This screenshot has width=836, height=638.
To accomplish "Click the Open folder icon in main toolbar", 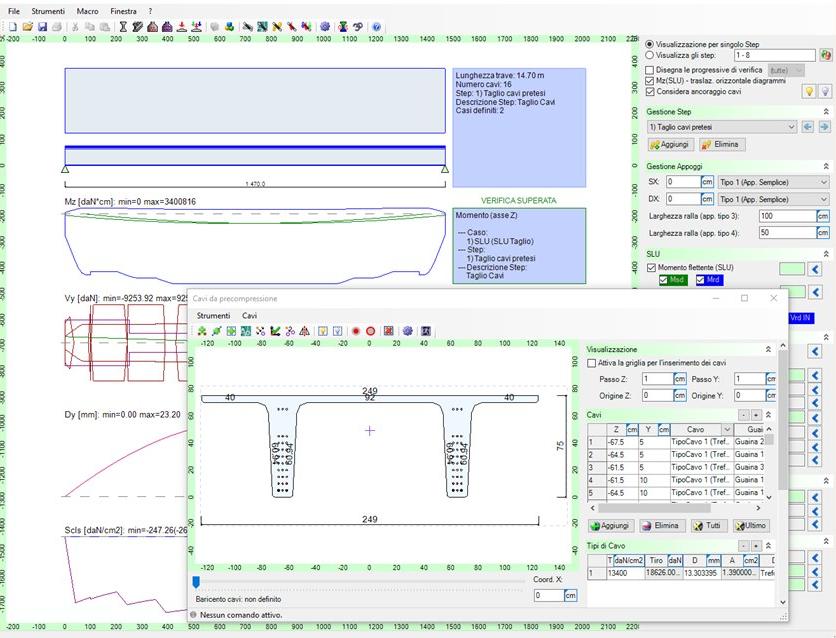I will tap(28, 26).
